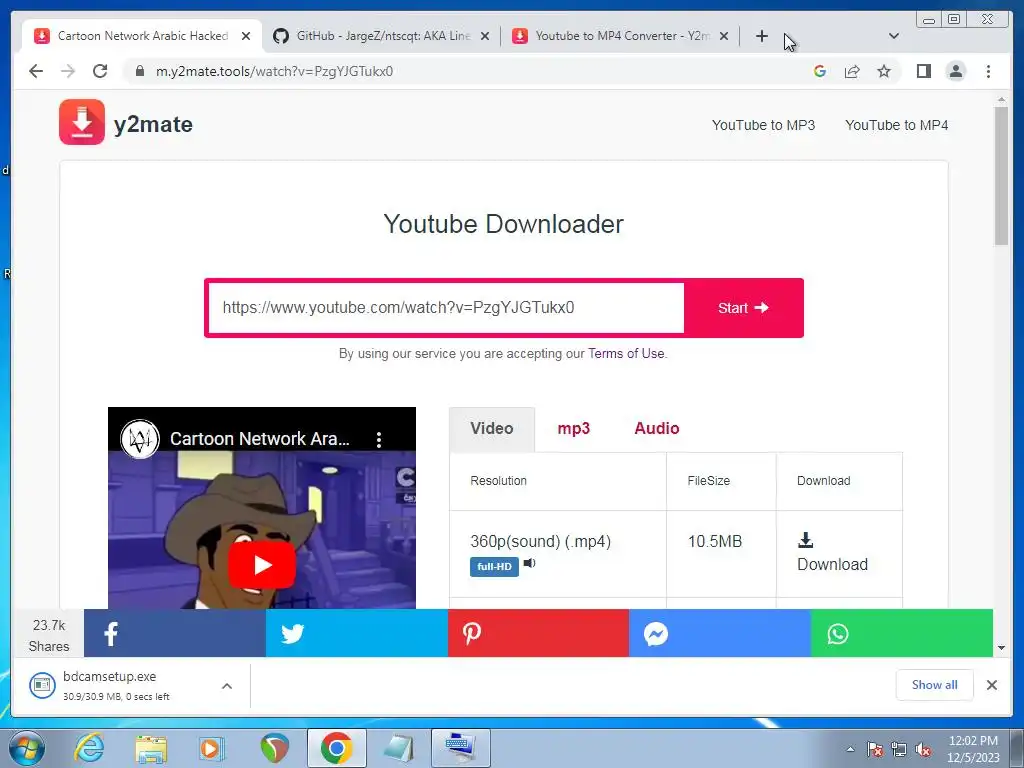Image resolution: width=1024 pixels, height=768 pixels.
Task: Click the y2mate site name text
Action: [x=153, y=124]
